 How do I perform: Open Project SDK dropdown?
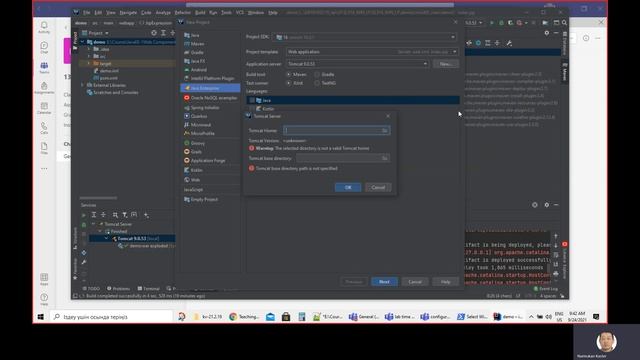pyautogui.click(x=365, y=37)
